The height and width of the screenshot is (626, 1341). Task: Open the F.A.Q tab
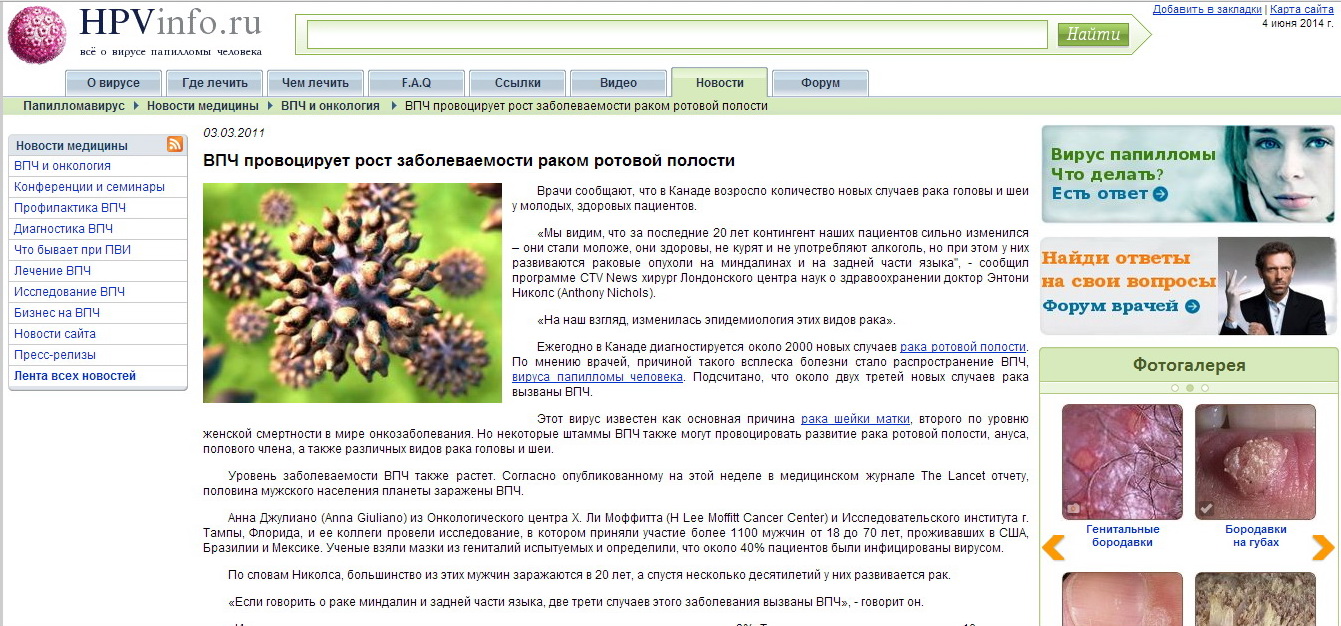(416, 83)
